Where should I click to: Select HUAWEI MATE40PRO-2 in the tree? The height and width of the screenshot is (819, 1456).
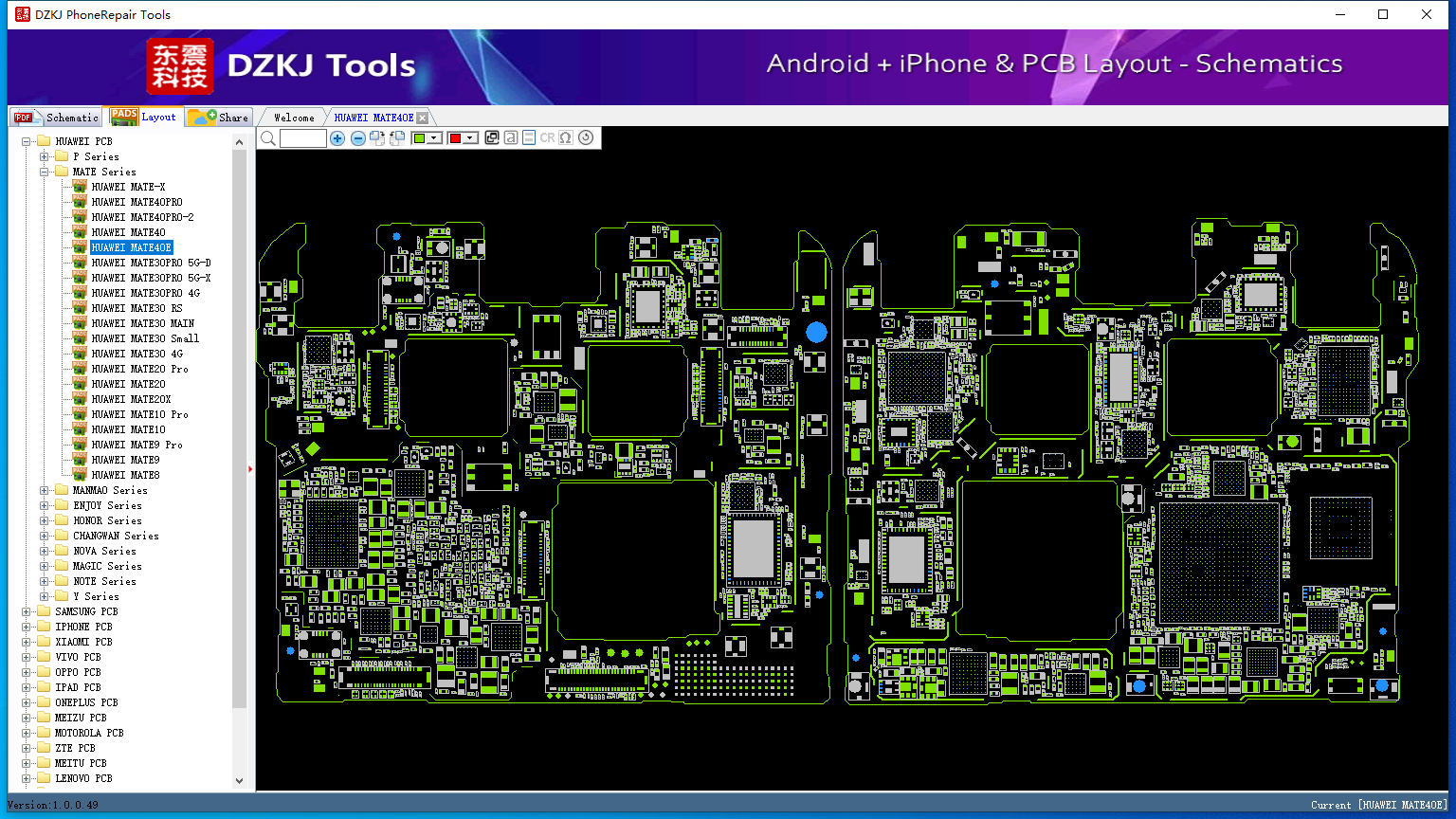pos(142,217)
